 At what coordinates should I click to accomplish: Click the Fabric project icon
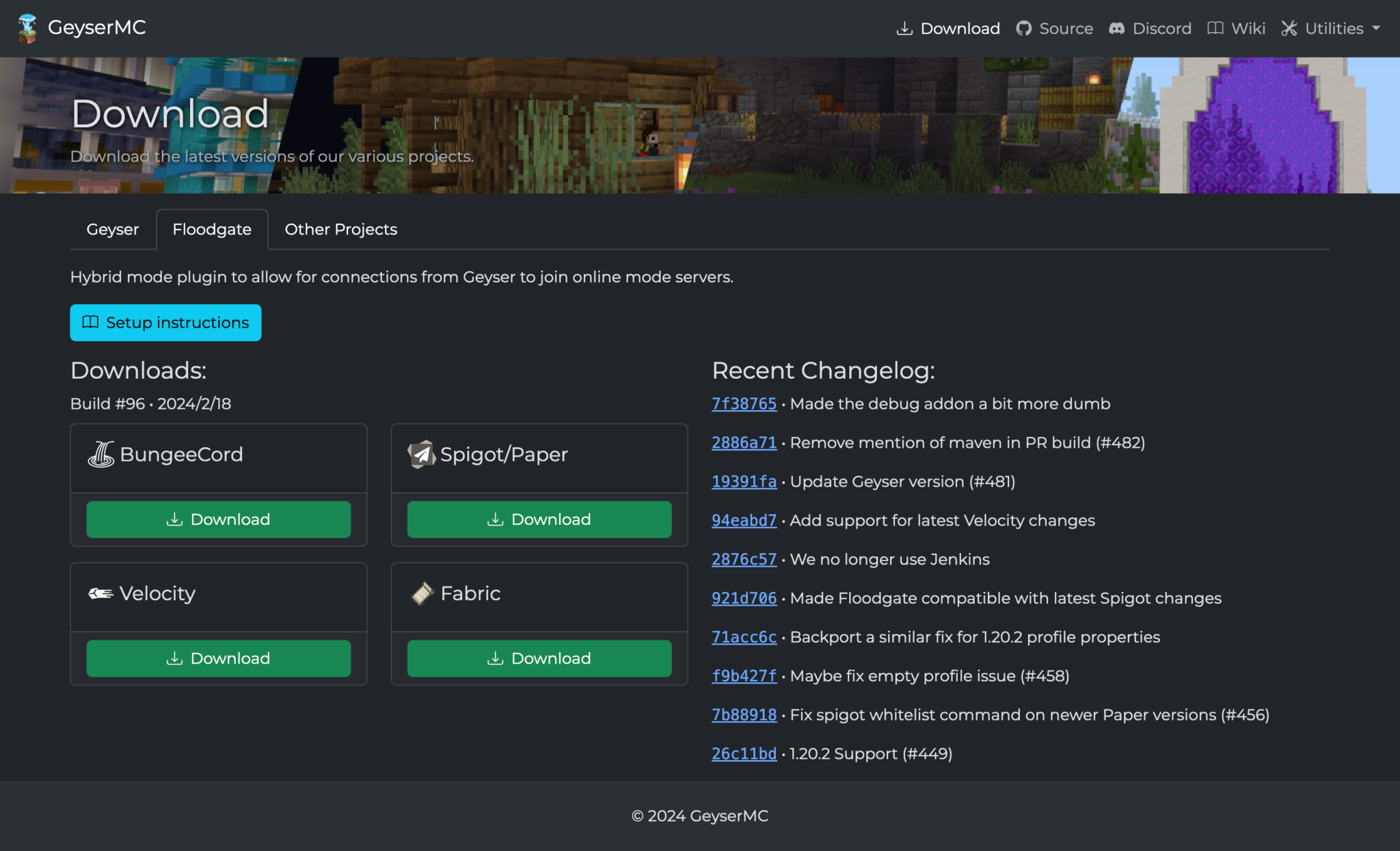point(422,593)
